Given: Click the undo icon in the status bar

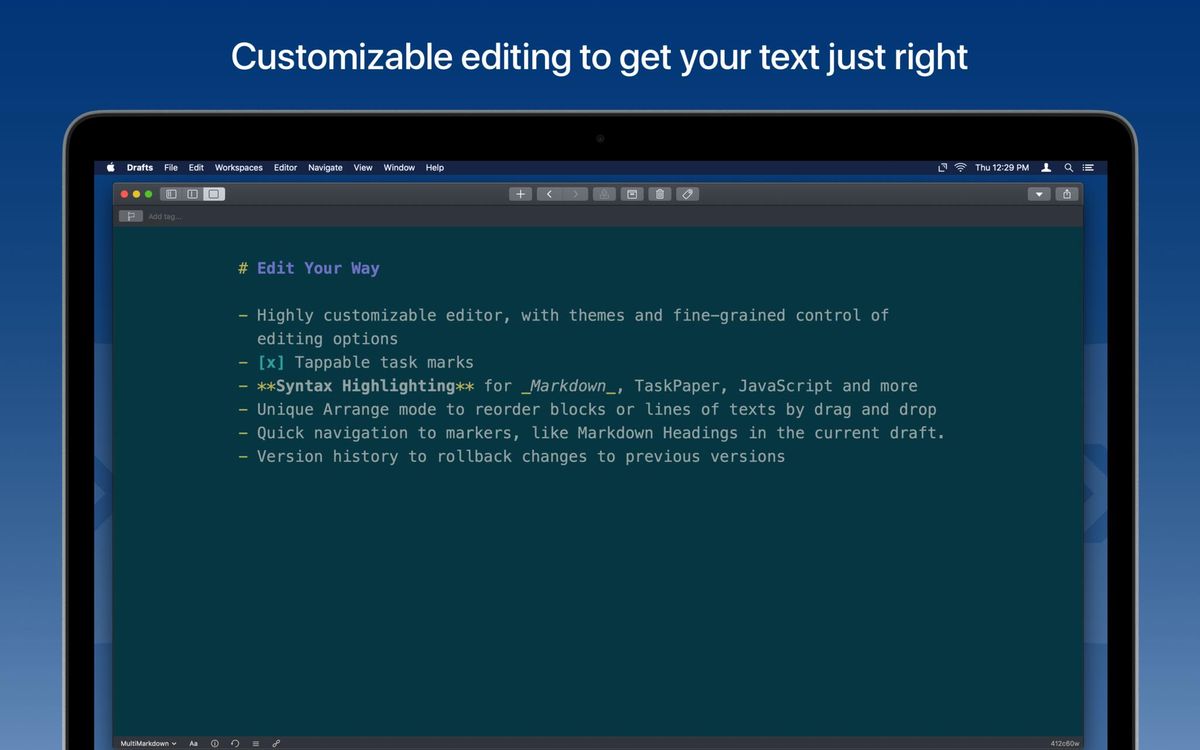Looking at the screenshot, I should pos(235,743).
